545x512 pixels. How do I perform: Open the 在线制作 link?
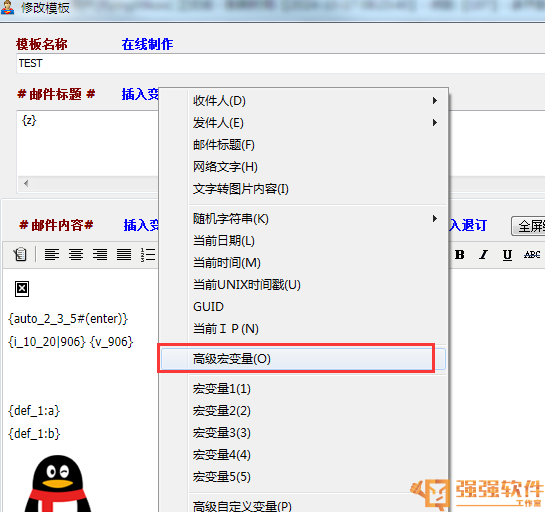pos(147,44)
